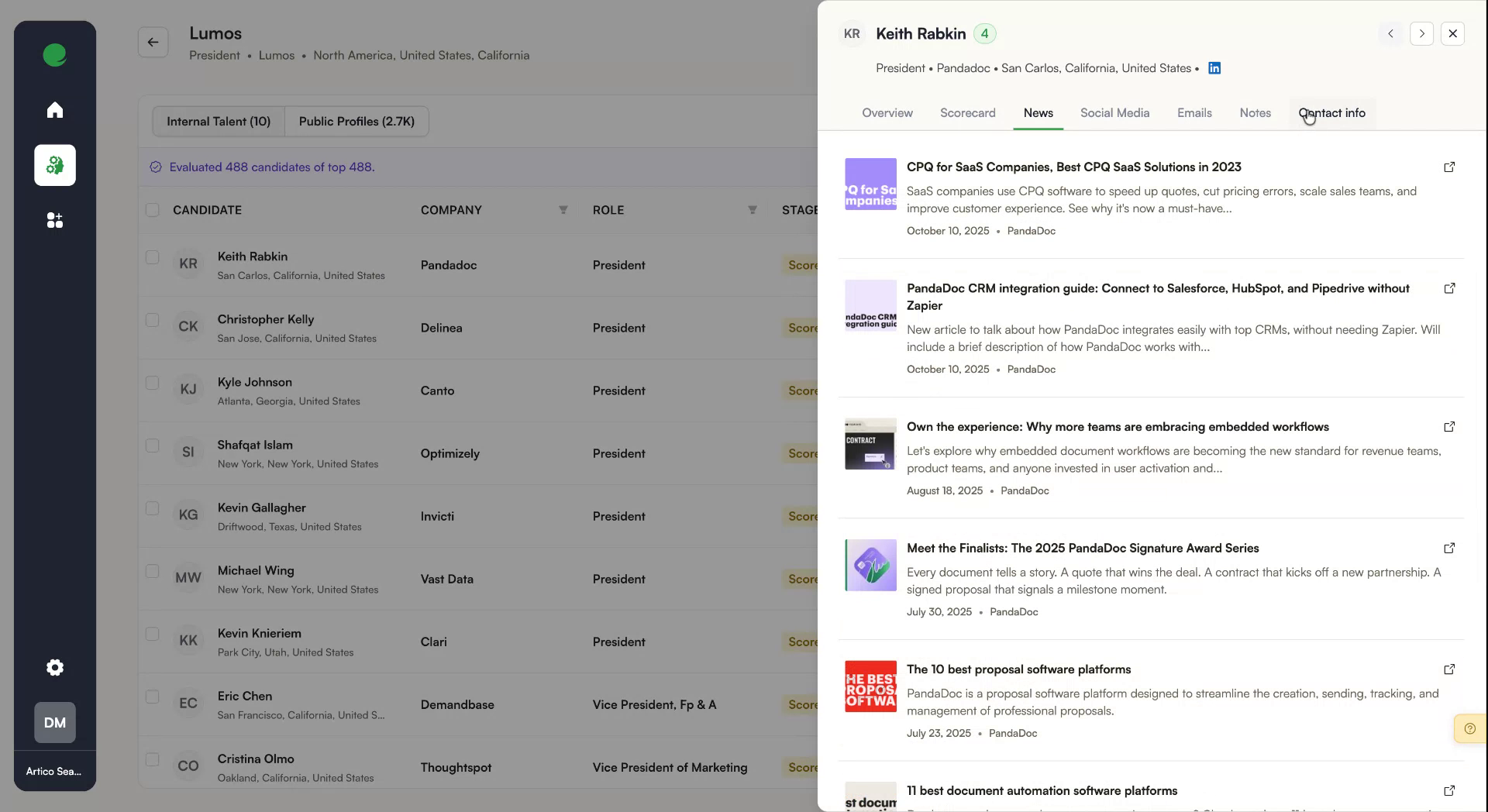Open Settings via the gear icon
The width and height of the screenshot is (1488, 812).
point(54,667)
